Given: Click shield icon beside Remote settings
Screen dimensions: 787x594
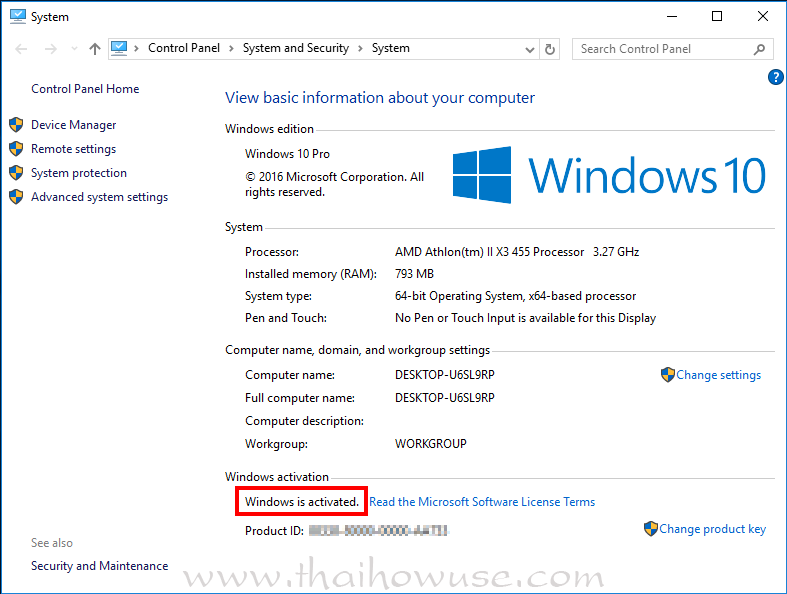Looking at the screenshot, I should [x=16, y=149].
